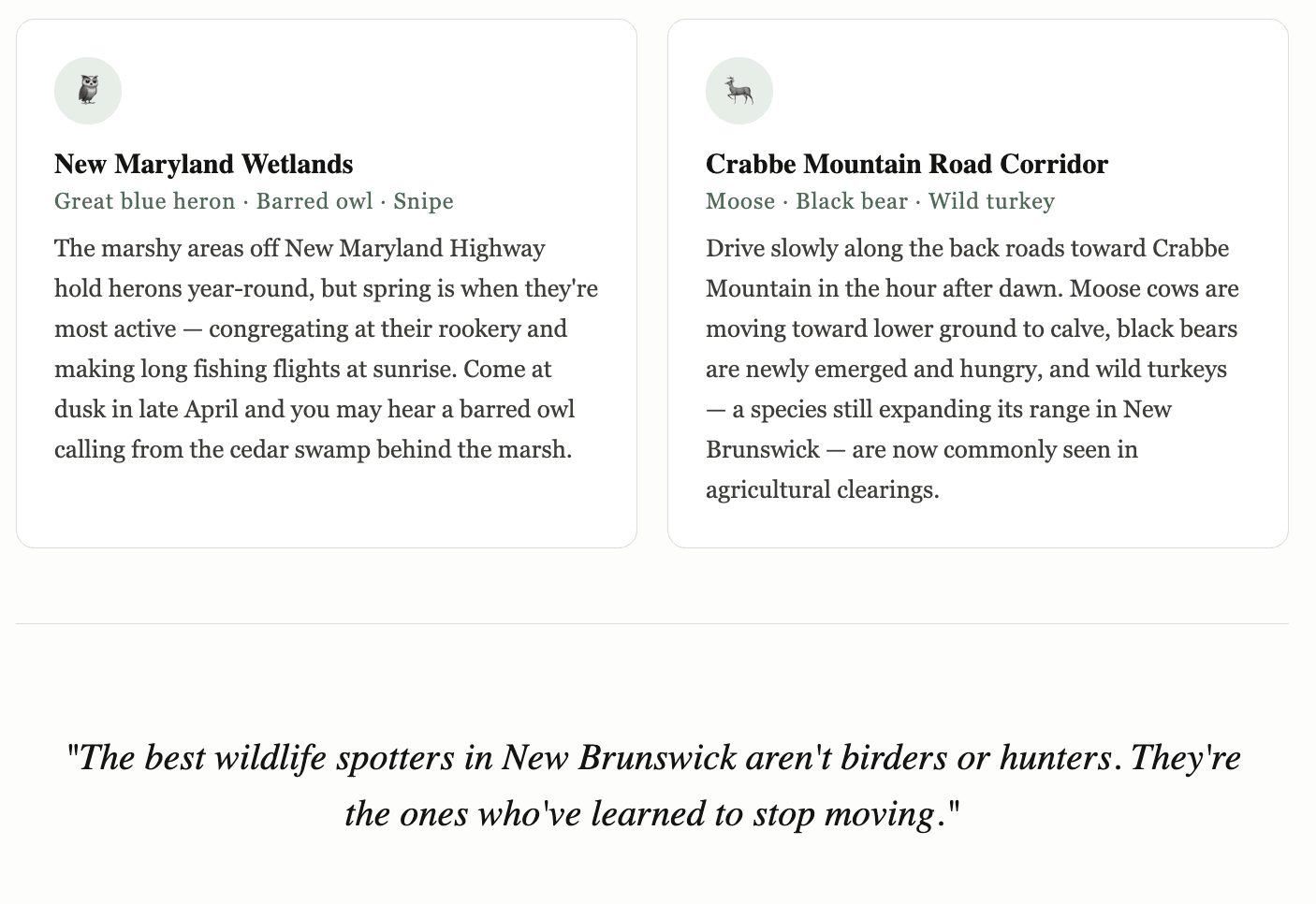Open the Crabbe Mountain Road Corridor heading

click(x=906, y=164)
